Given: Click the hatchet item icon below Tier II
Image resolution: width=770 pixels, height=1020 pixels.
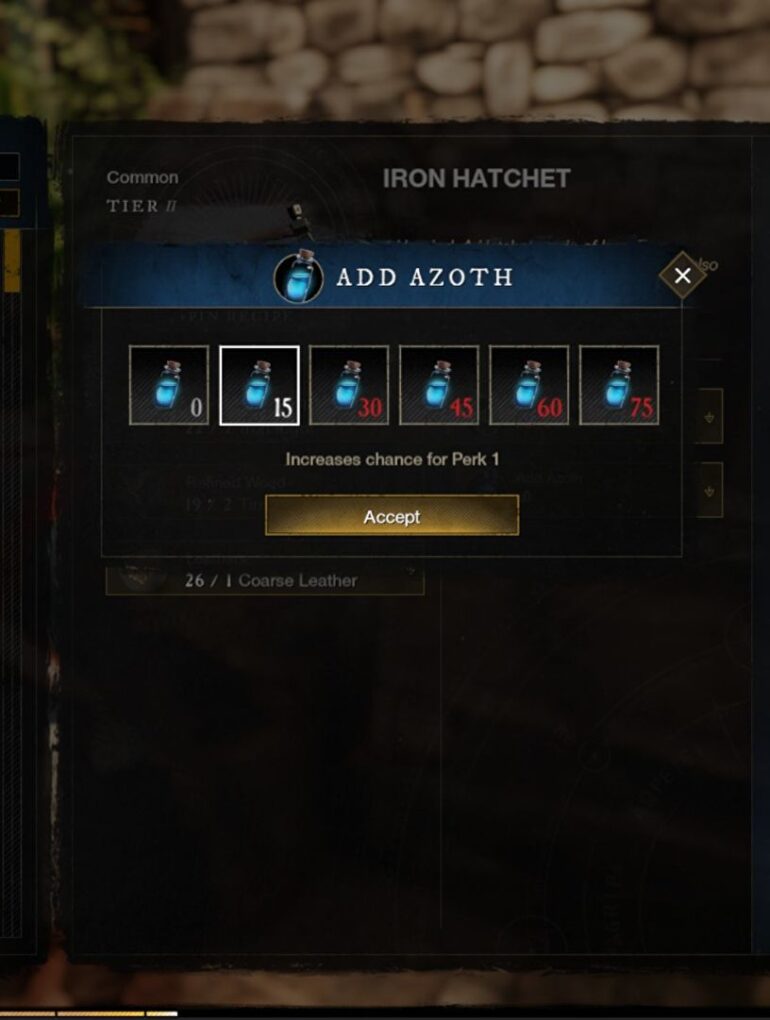Looking at the screenshot, I should coord(298,218).
